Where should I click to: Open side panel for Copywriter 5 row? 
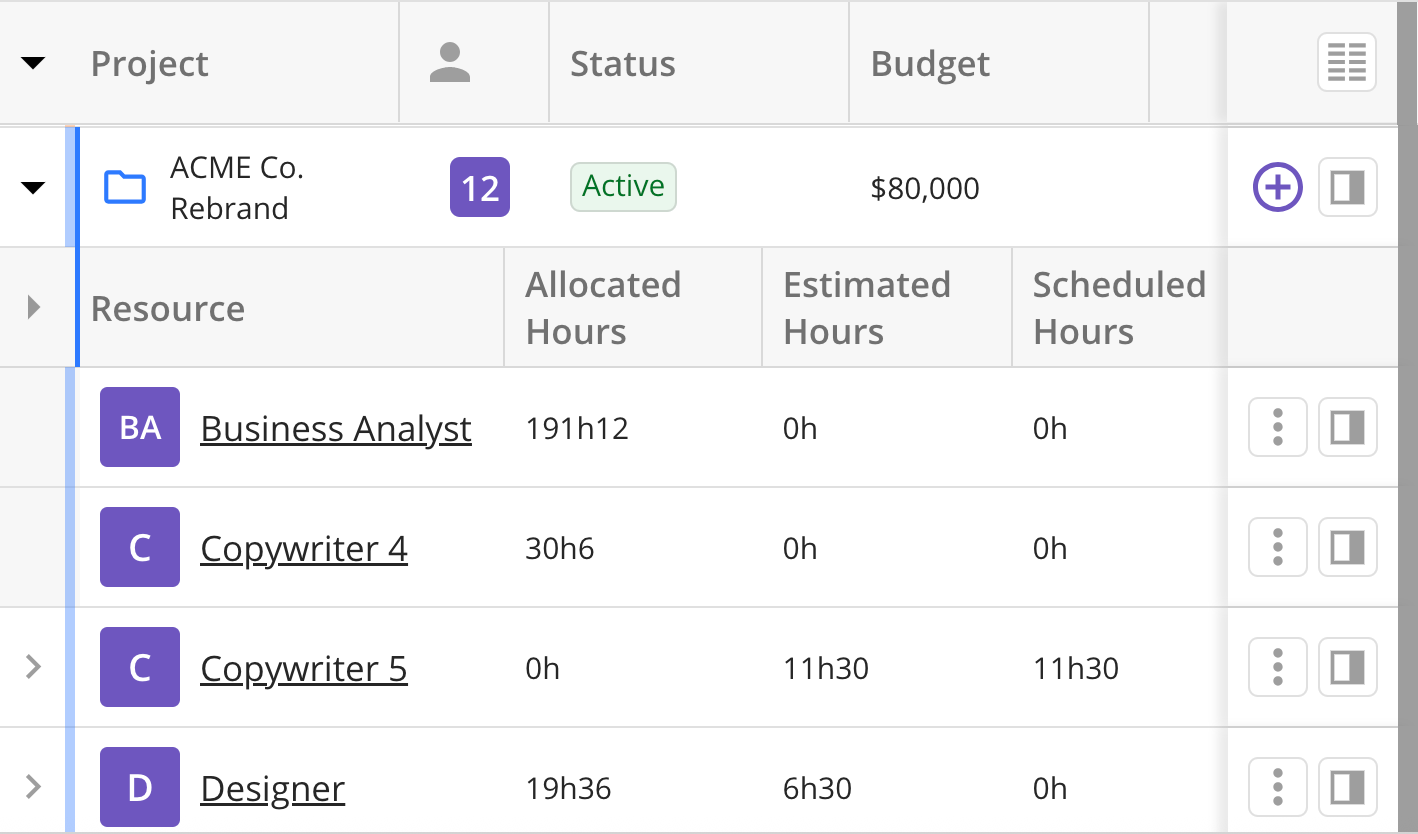coord(1347,667)
